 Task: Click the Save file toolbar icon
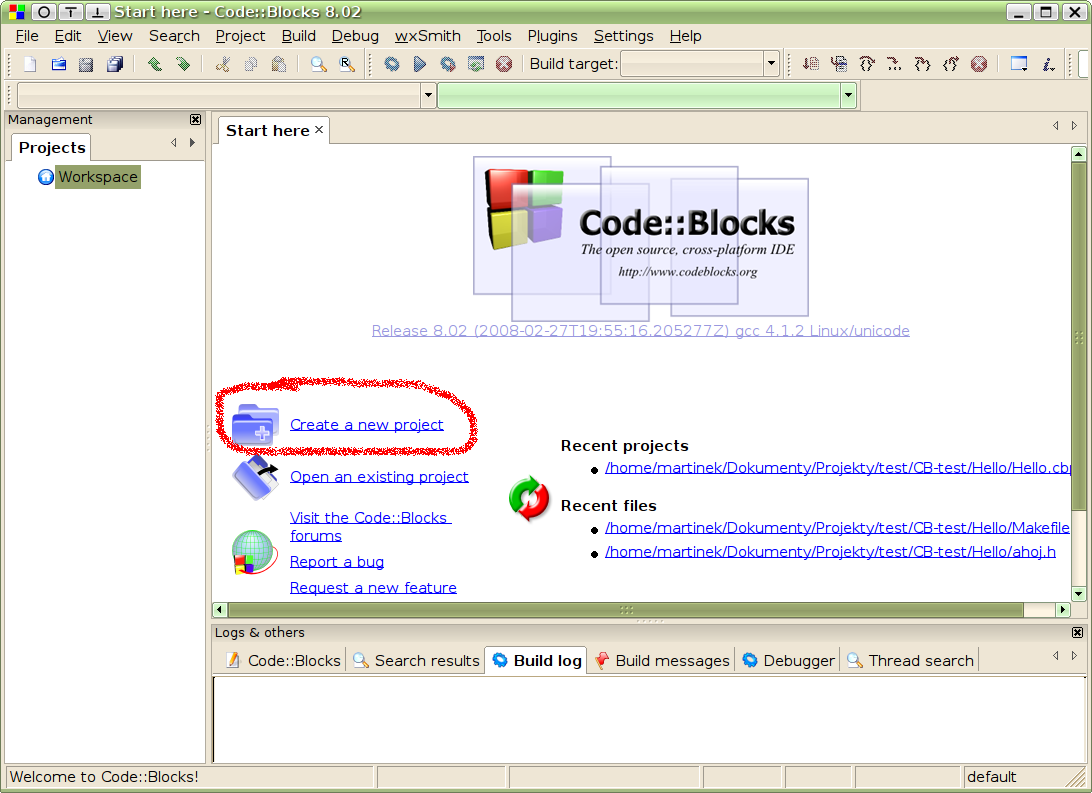pos(86,64)
